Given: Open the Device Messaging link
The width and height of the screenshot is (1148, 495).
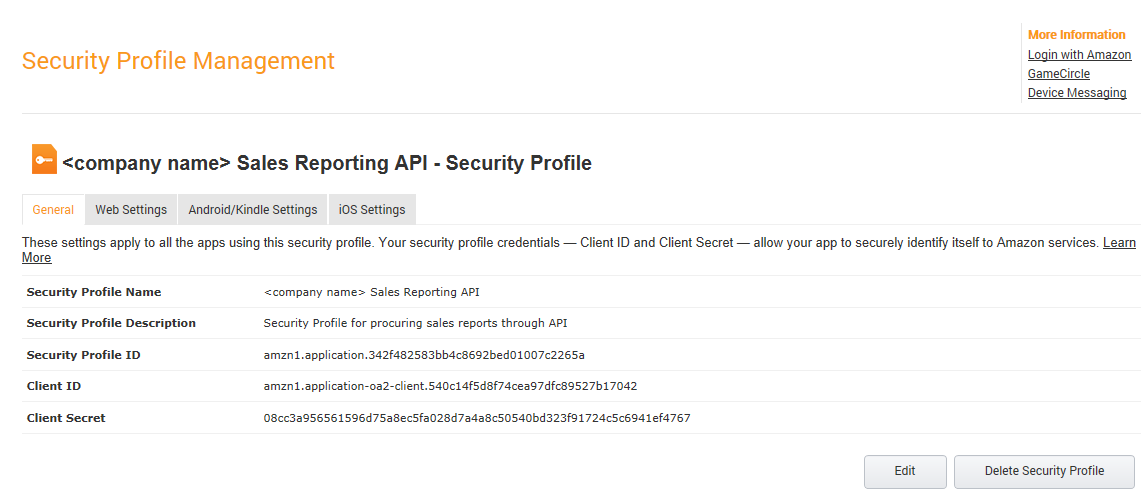Looking at the screenshot, I should (1076, 93).
